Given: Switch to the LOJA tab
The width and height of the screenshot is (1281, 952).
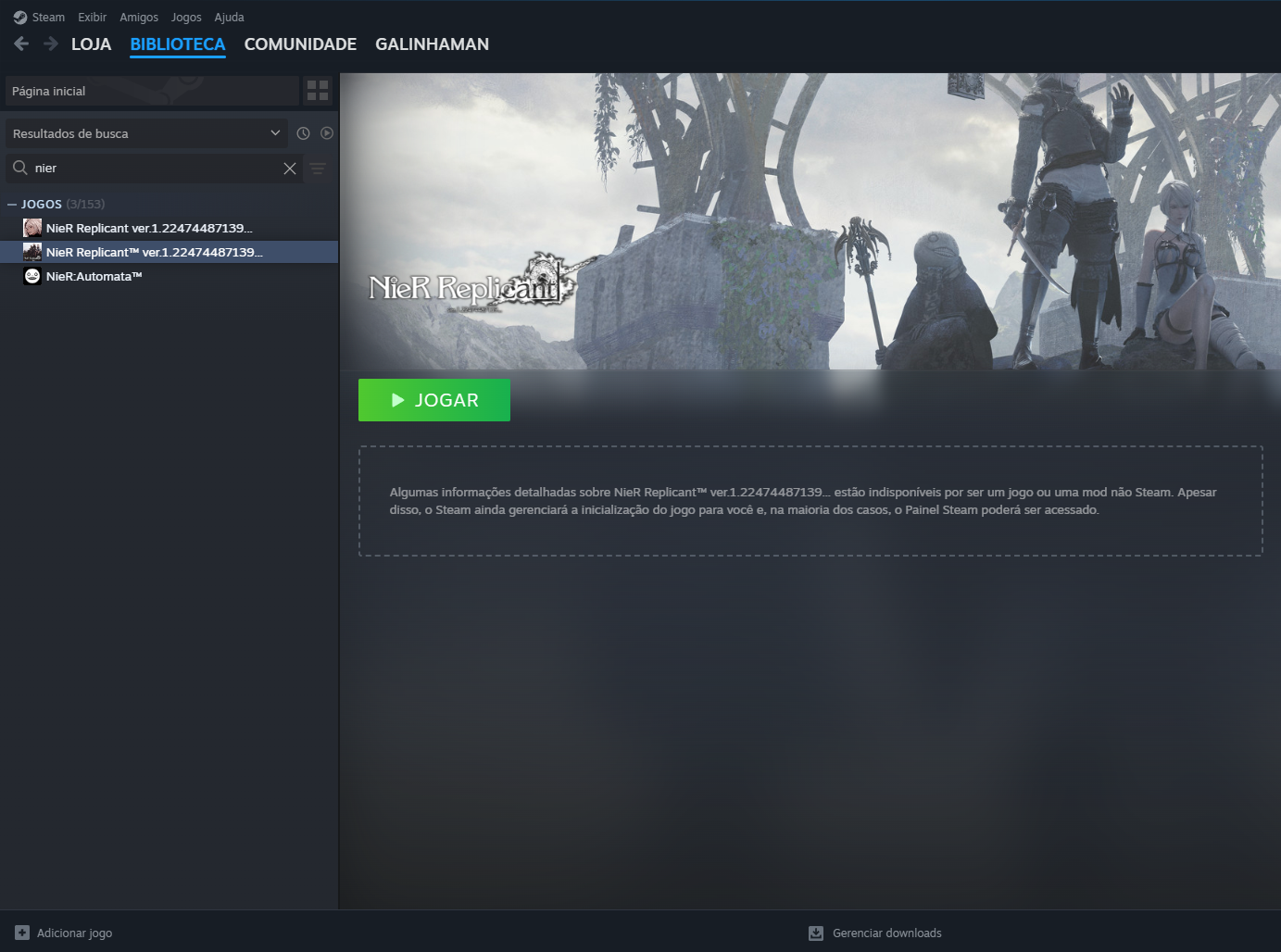Looking at the screenshot, I should (x=91, y=44).
